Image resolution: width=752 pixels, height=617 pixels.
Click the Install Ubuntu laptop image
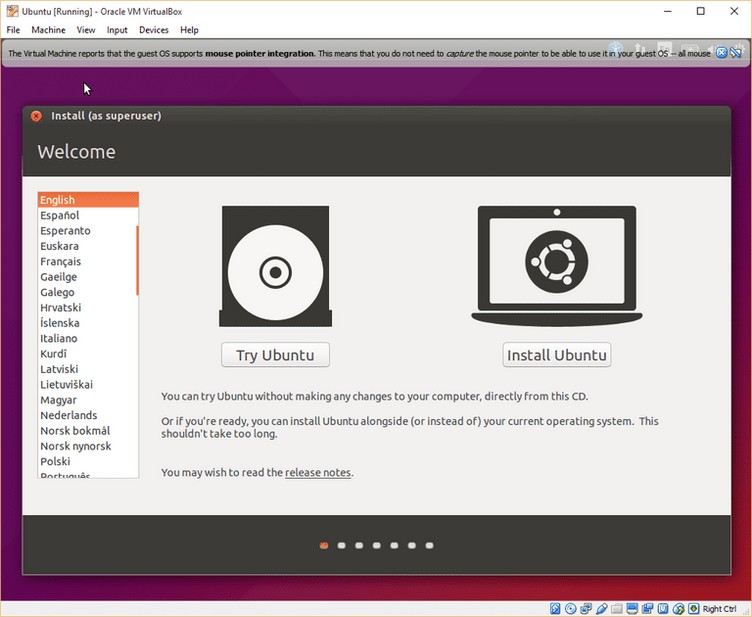557,266
